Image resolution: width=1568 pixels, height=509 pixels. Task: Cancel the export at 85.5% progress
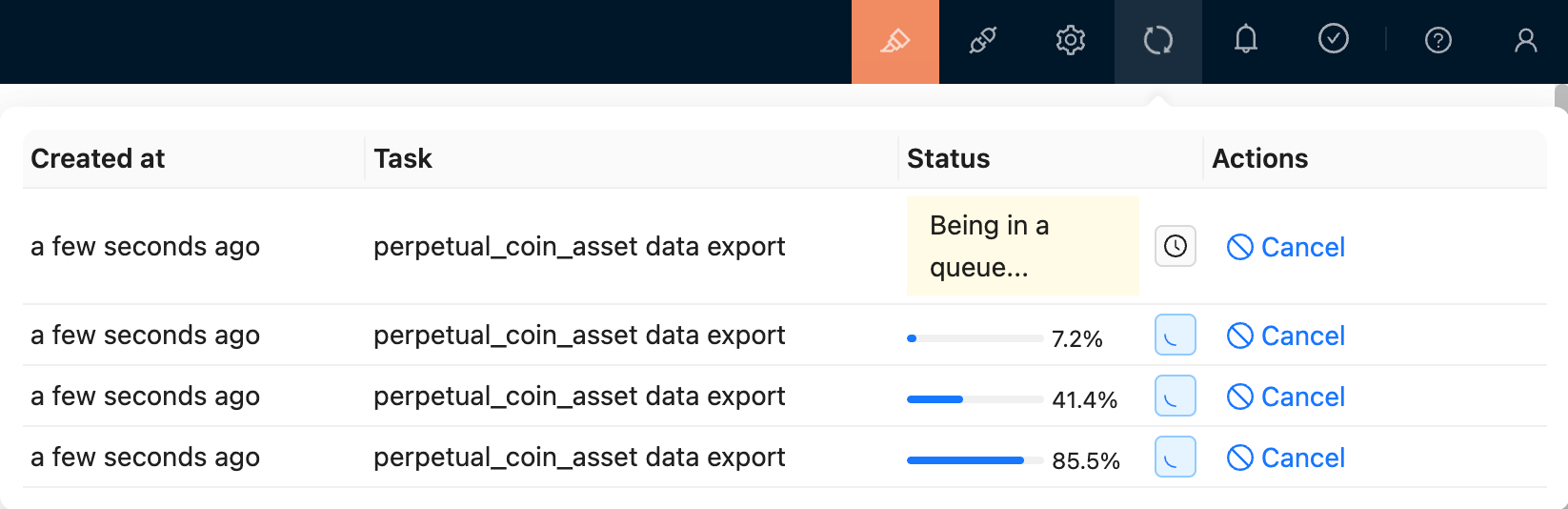pos(1286,458)
